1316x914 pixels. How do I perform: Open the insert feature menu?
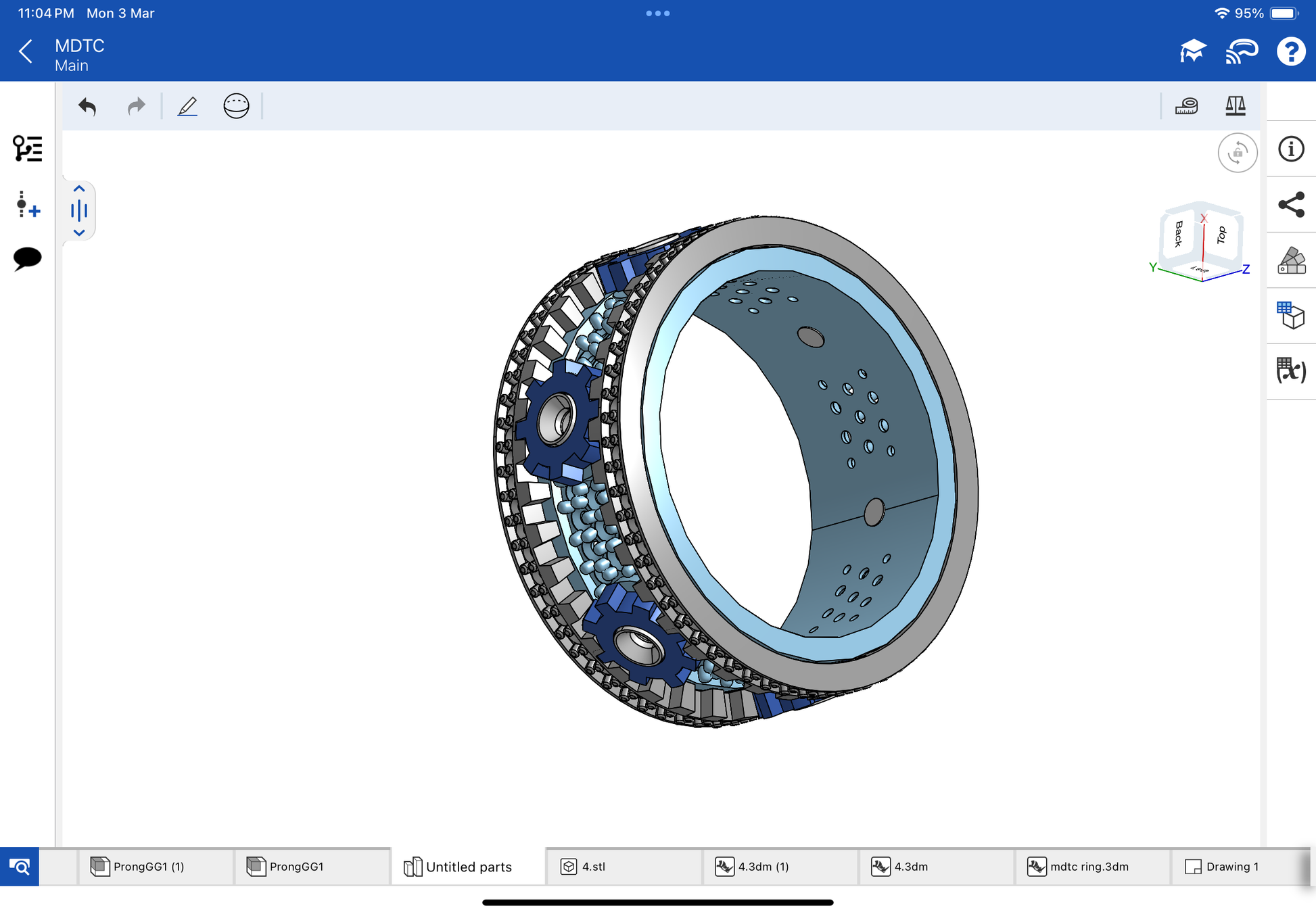[27, 204]
